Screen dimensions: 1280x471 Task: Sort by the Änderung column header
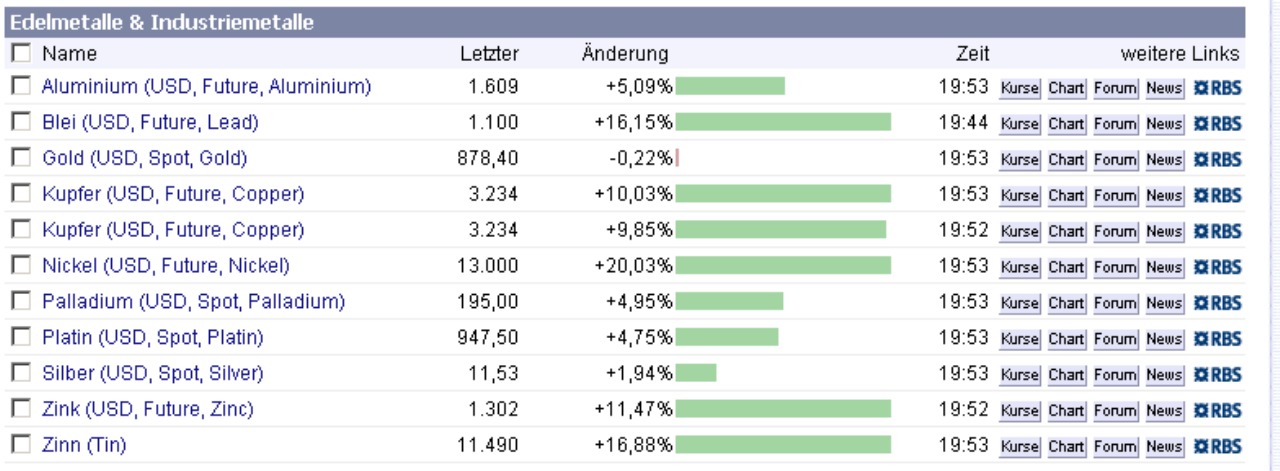(x=625, y=54)
